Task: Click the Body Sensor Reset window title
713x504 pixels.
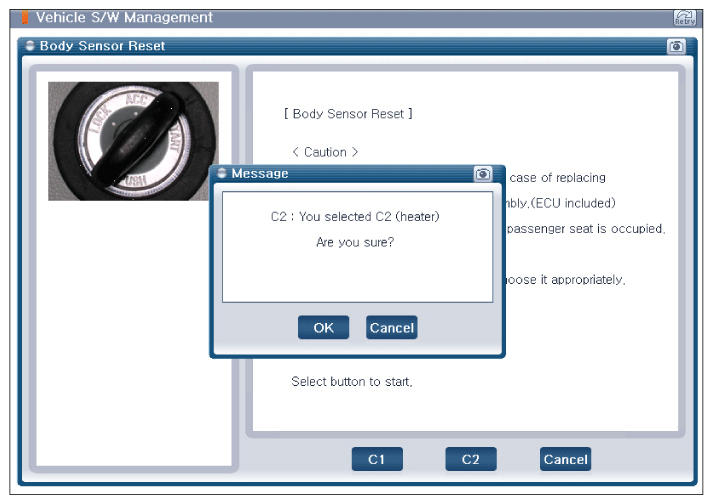Action: pyautogui.click(x=102, y=46)
